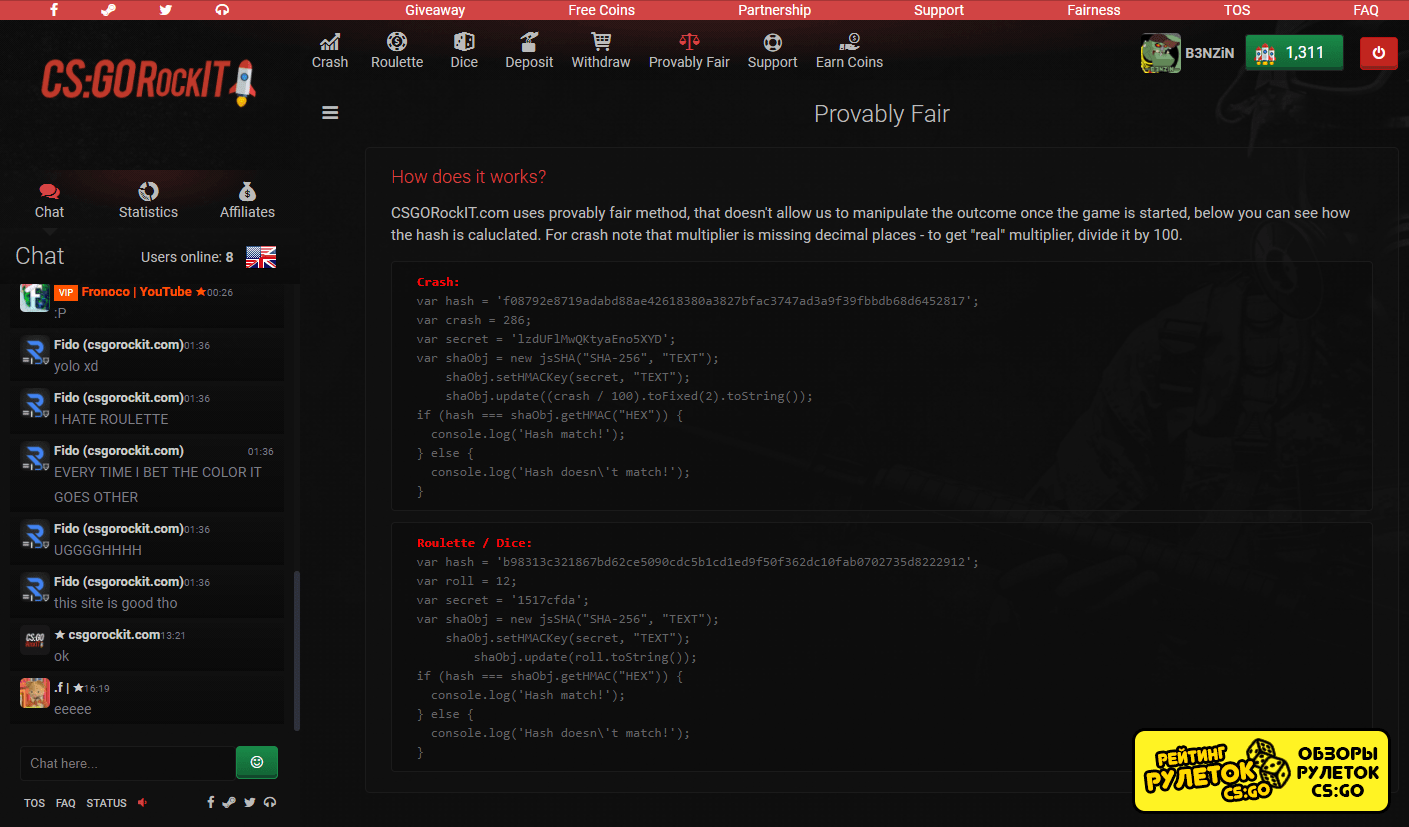
Task: Toggle sidebar with hamburger menu
Action: 330,113
